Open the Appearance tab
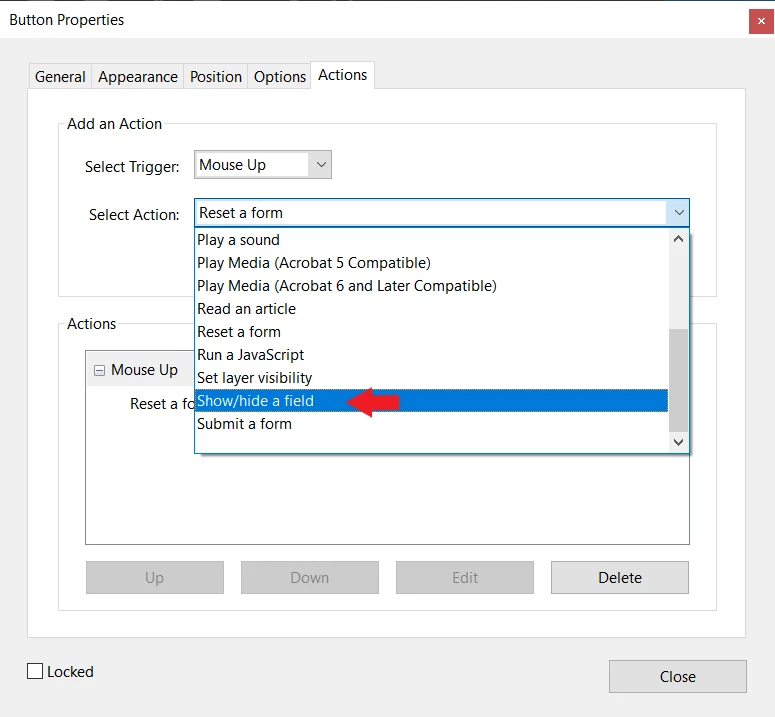 tap(137, 77)
